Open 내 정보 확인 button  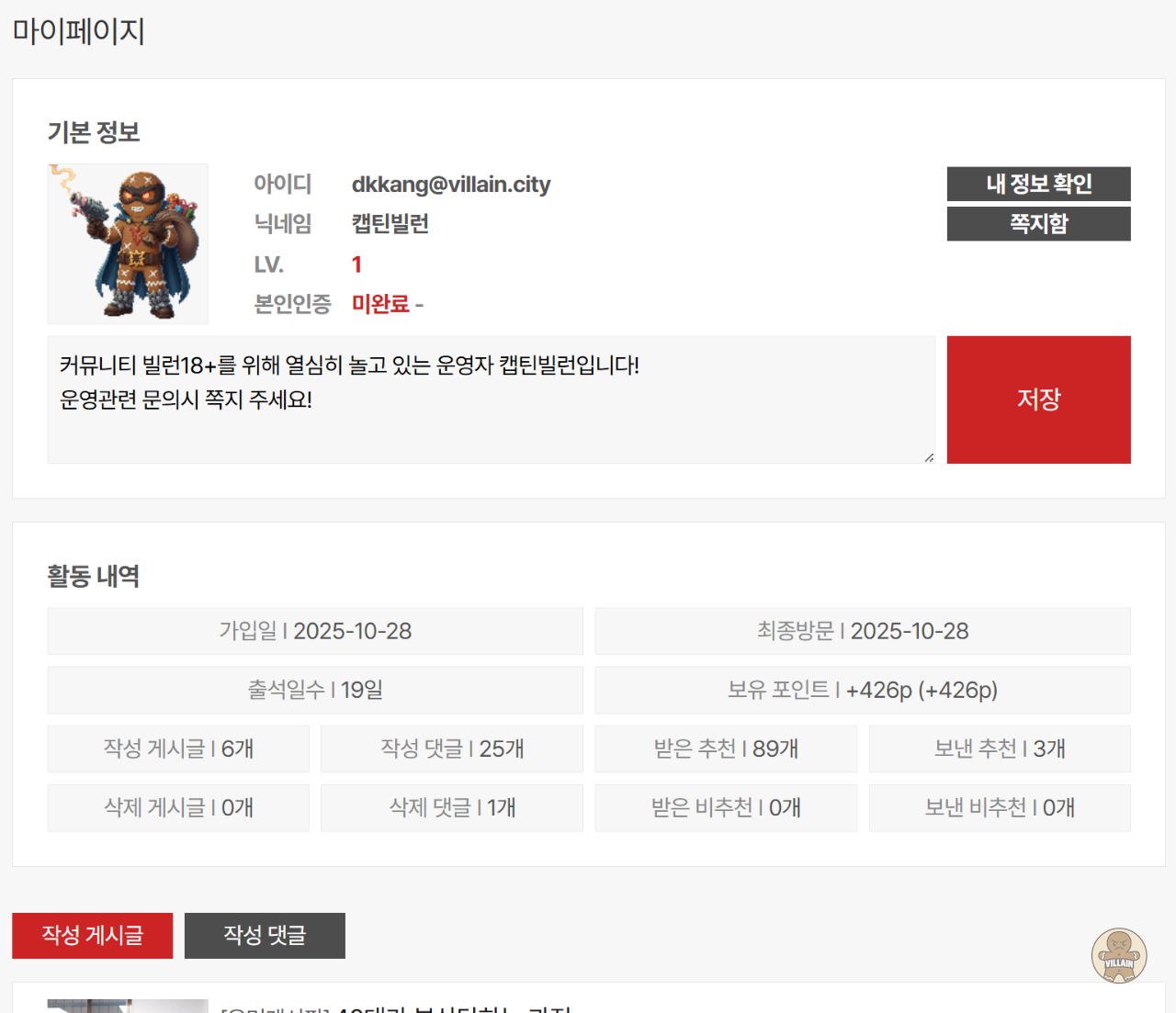coord(1038,184)
